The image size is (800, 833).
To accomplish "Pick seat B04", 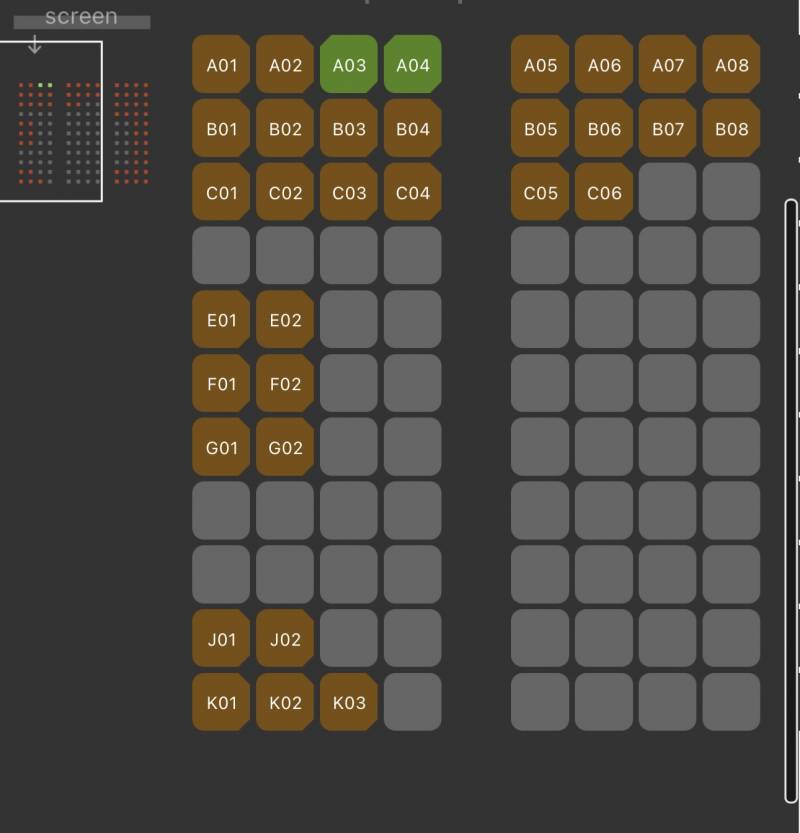I will point(412,128).
